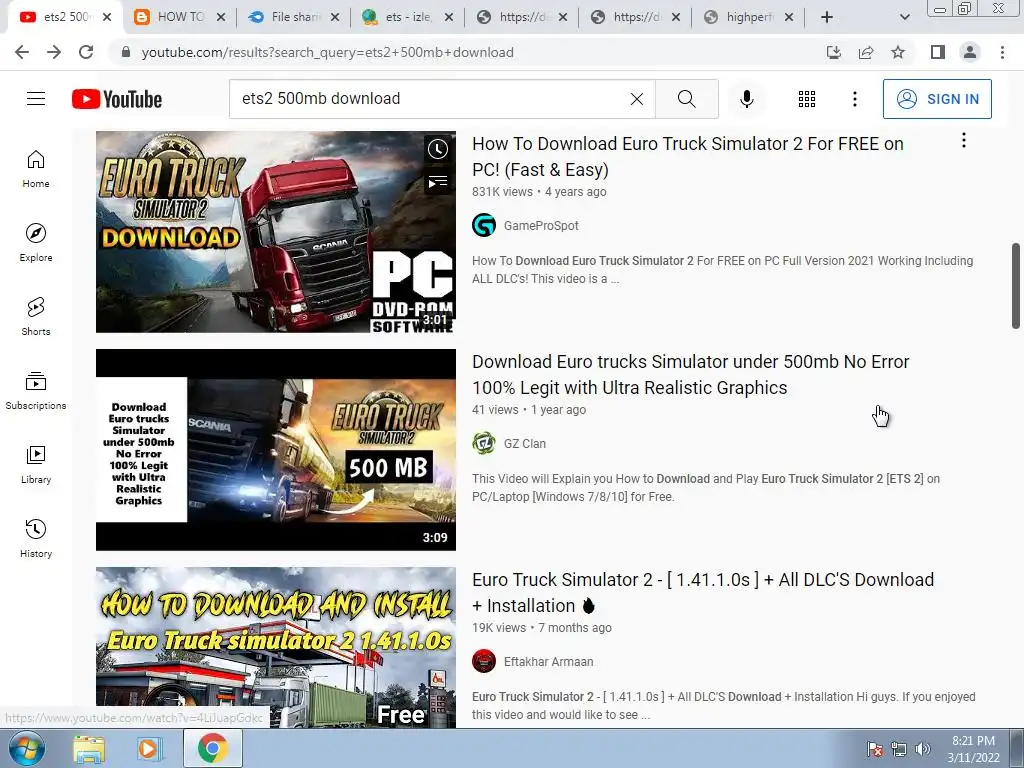Click the taskbar clock showing 8:21 PM
This screenshot has width=1024, height=768.
[x=973, y=749]
